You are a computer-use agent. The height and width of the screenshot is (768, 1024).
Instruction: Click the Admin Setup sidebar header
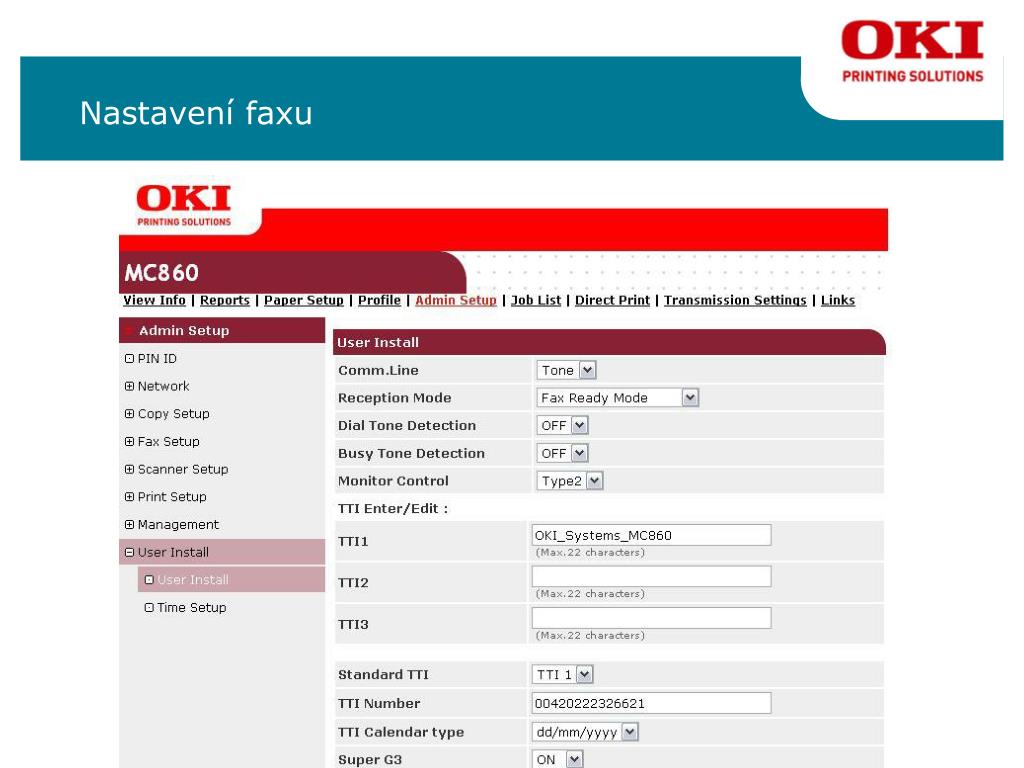(222, 330)
